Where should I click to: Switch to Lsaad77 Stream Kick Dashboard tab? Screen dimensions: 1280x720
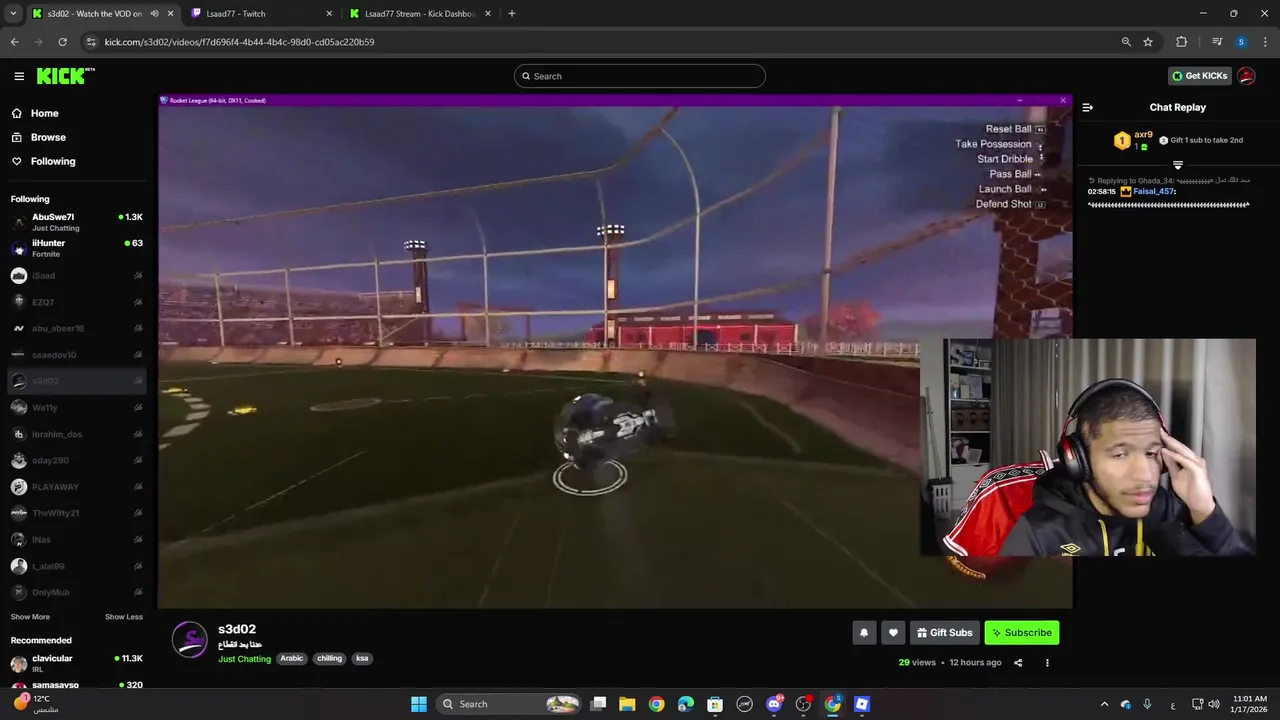pos(420,14)
